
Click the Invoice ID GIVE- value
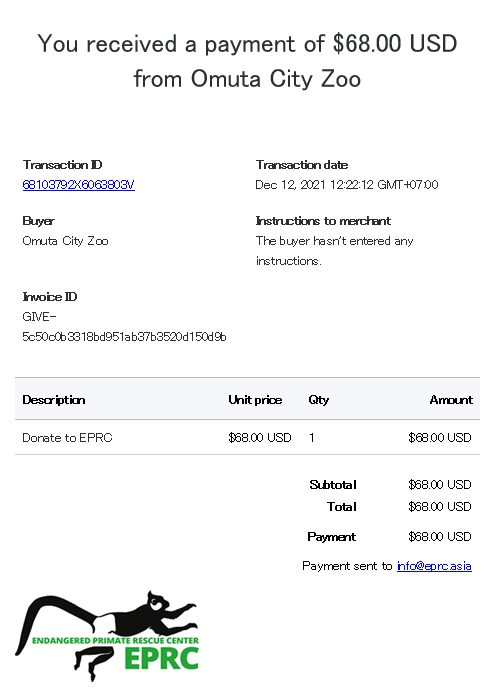[124, 327]
